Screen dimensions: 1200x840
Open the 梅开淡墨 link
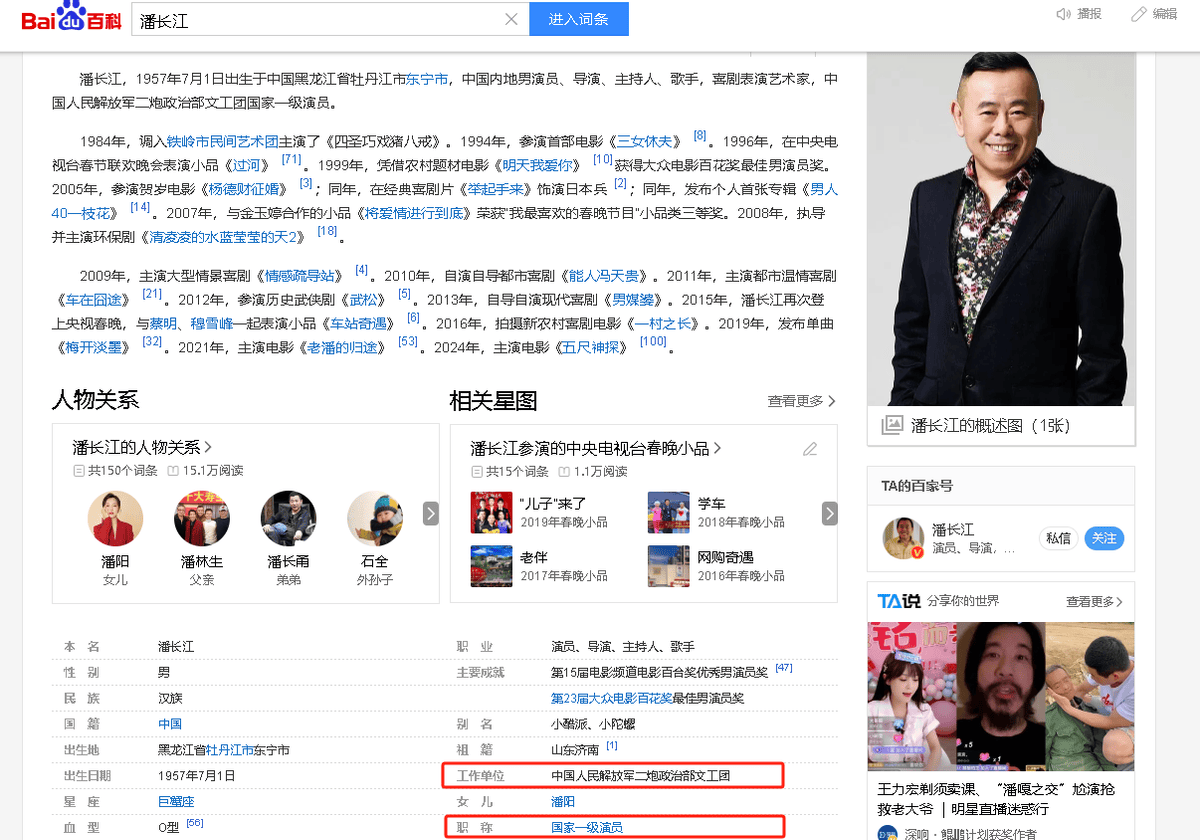tap(92, 347)
